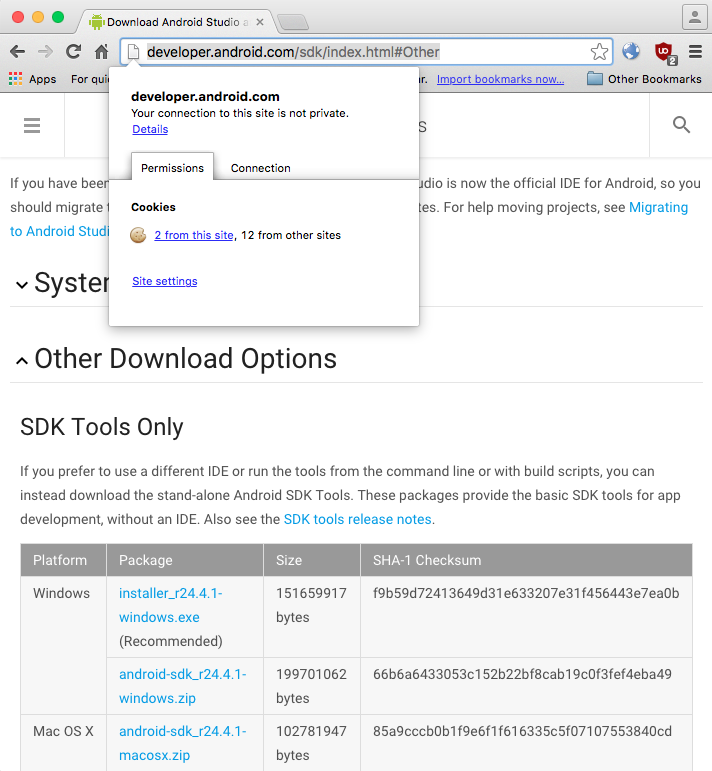The width and height of the screenshot is (712, 771).
Task: Click the Platform column header
Action: point(63,560)
